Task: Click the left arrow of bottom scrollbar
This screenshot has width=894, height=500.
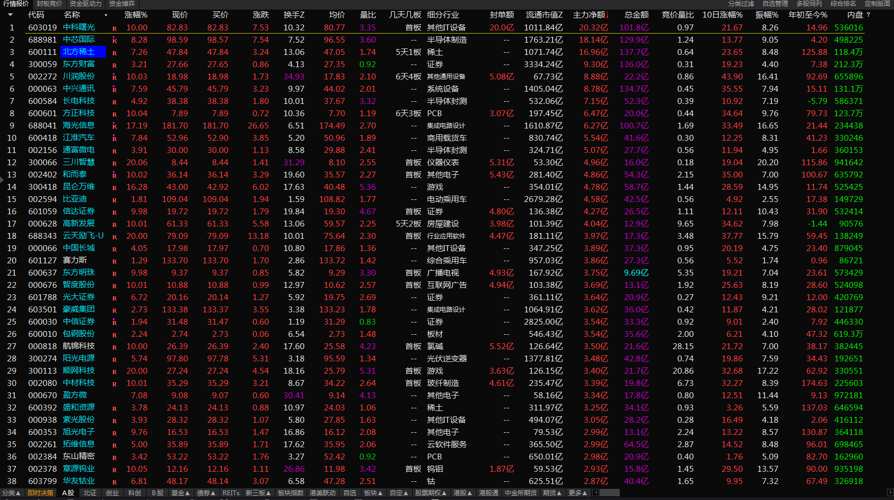Action: pos(595,493)
